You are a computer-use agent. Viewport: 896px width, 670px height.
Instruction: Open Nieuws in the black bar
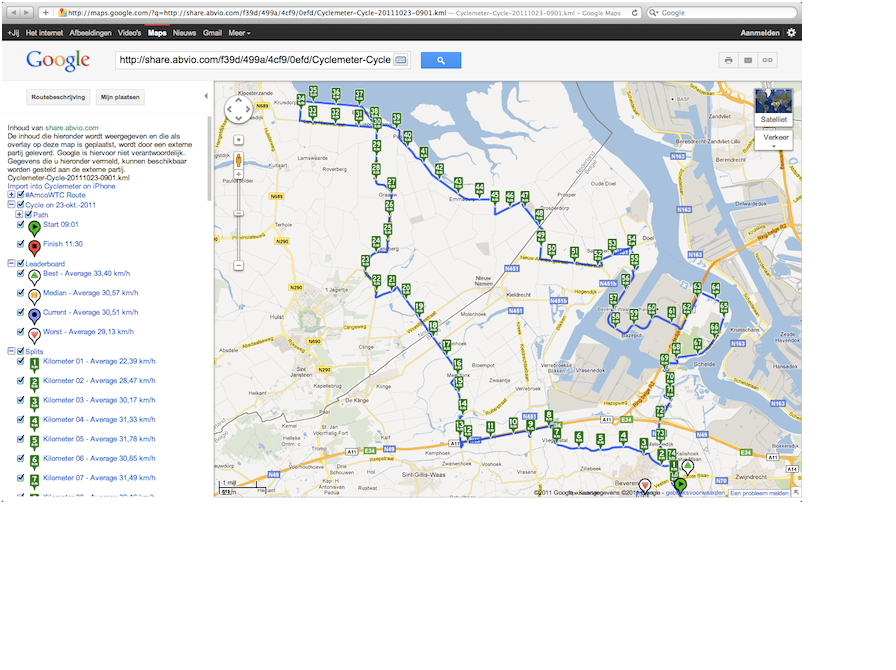(x=184, y=33)
